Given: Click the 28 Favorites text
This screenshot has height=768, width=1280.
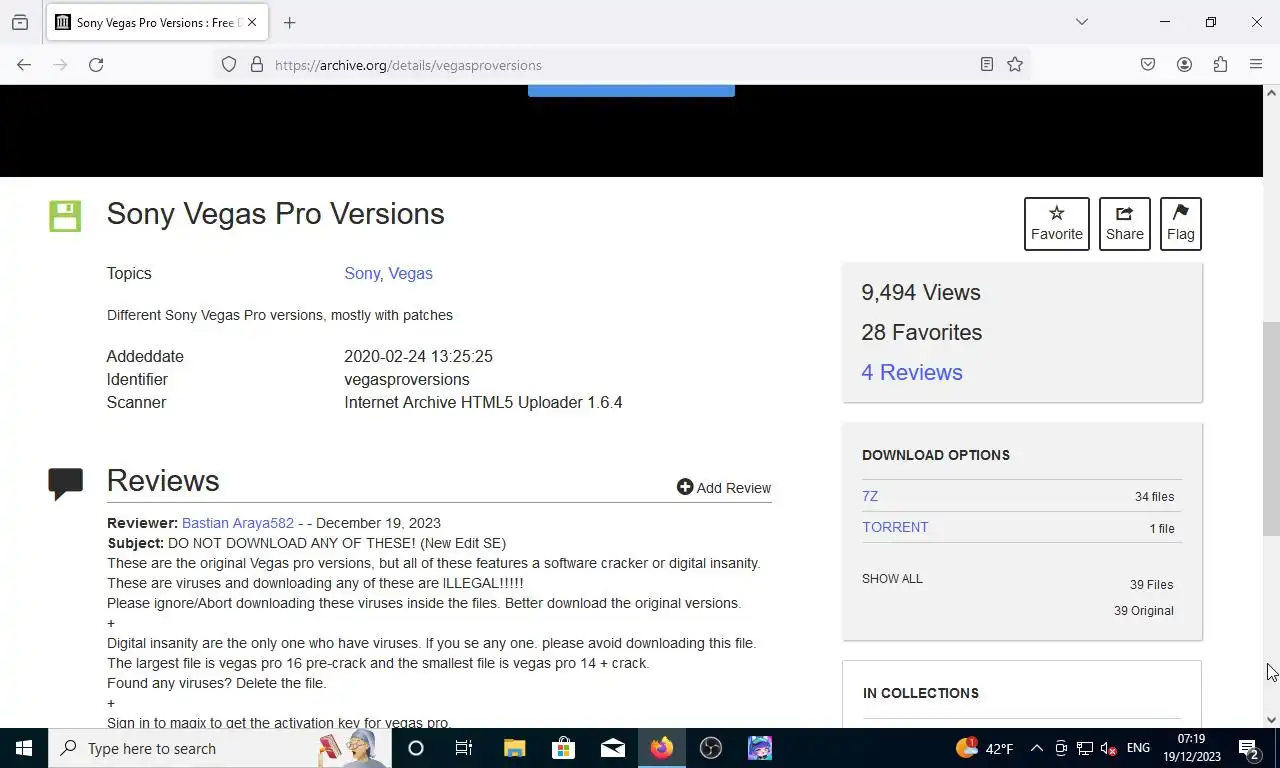Looking at the screenshot, I should (922, 332).
